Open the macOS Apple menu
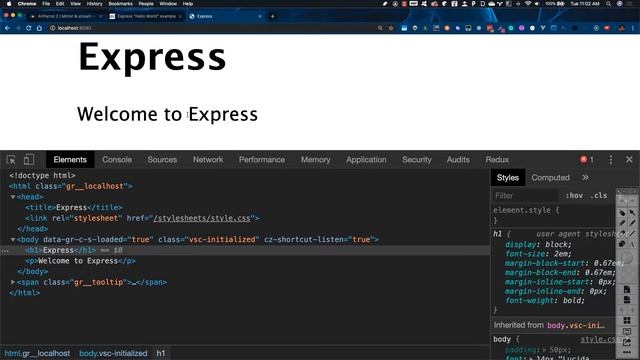 [9, 4]
